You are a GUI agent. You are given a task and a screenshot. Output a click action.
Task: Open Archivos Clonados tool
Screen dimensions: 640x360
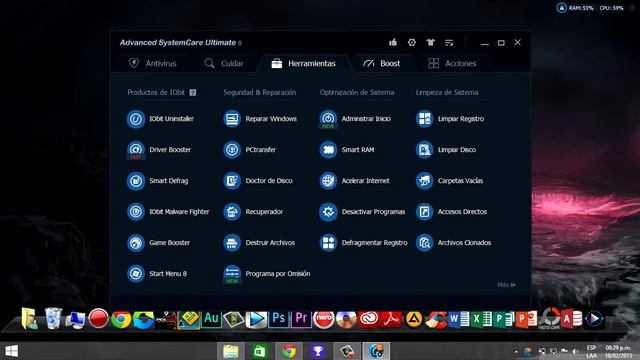coord(453,243)
